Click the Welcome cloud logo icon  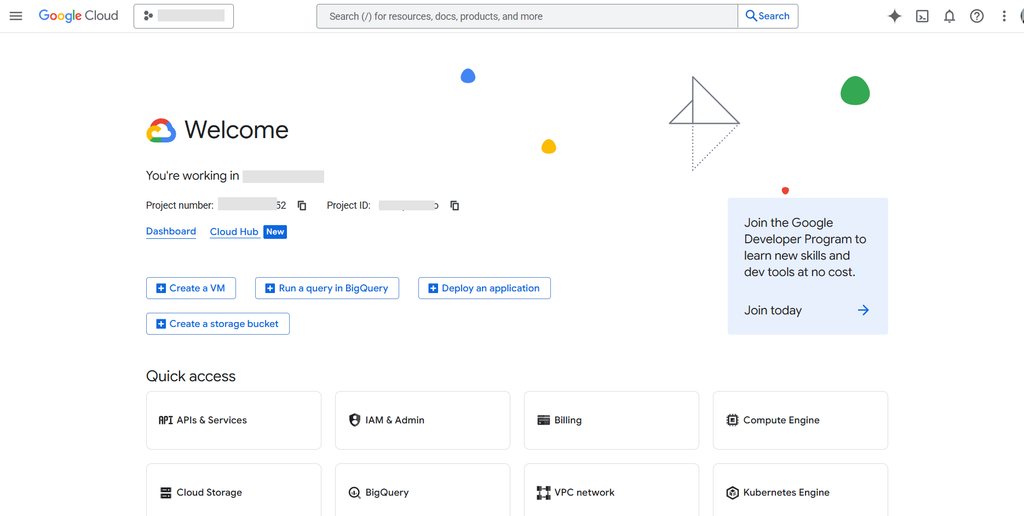(x=161, y=131)
